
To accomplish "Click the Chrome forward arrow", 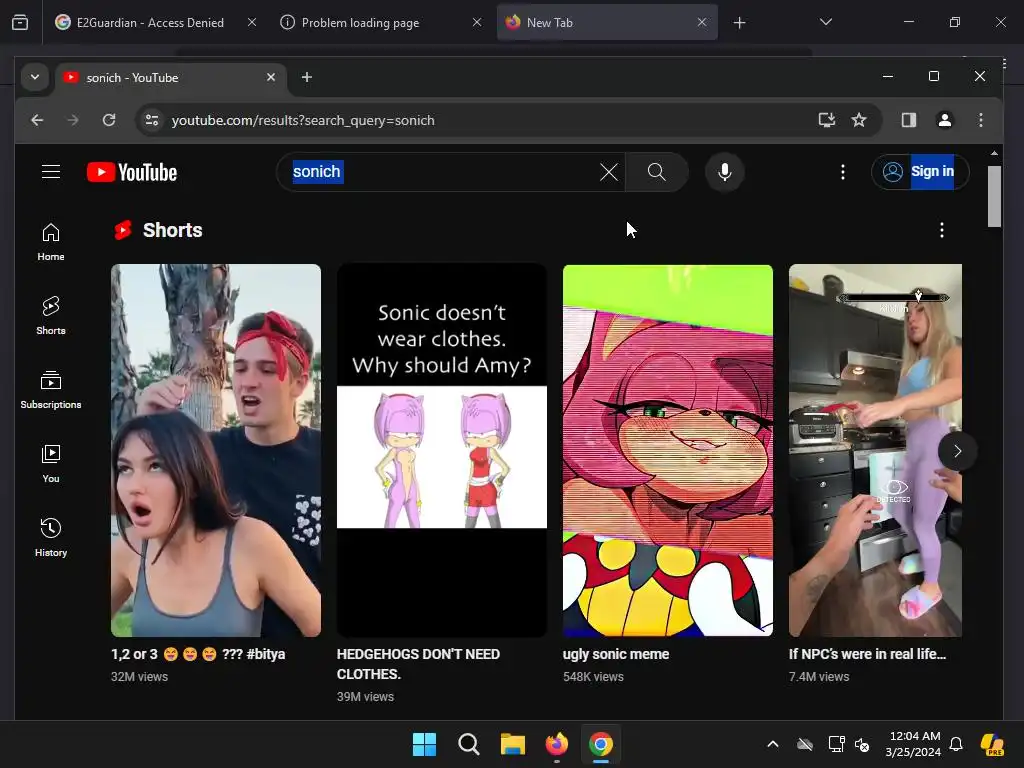I will point(72,120).
